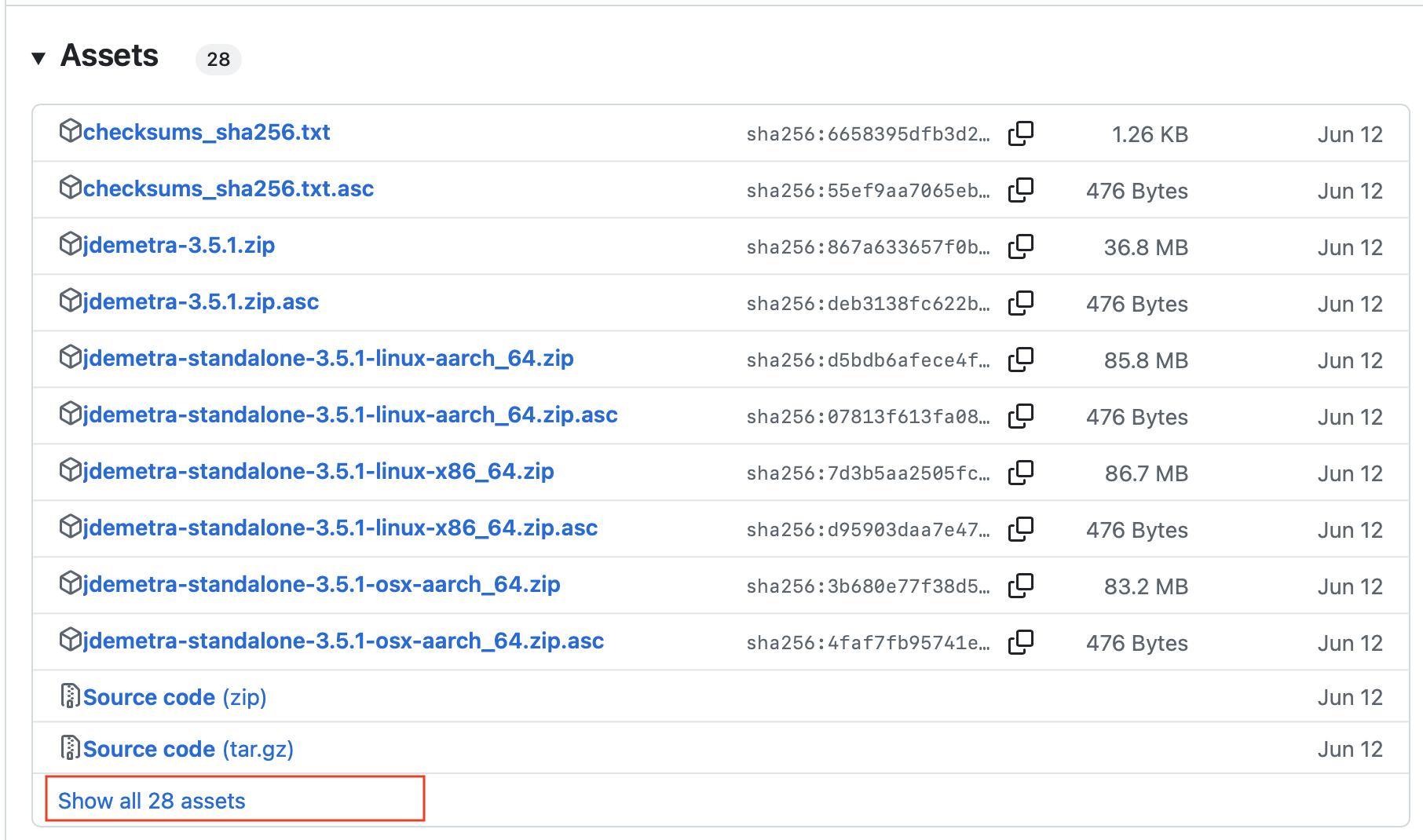Copy SHA256 hash for checksums_sha256.txt
The height and width of the screenshot is (840, 1423).
(x=1020, y=133)
